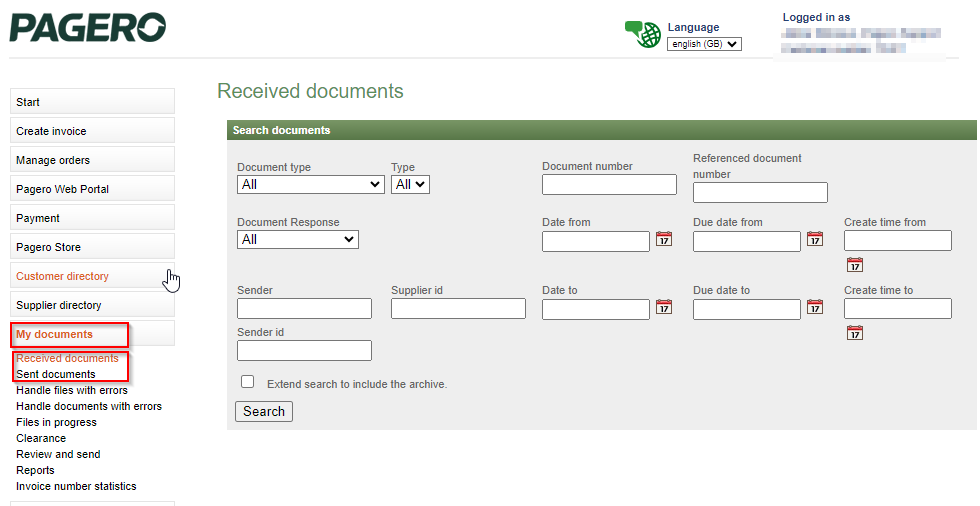Open Pagero Web Portal menu item
Screen dimensions: 980x506
pos(92,189)
